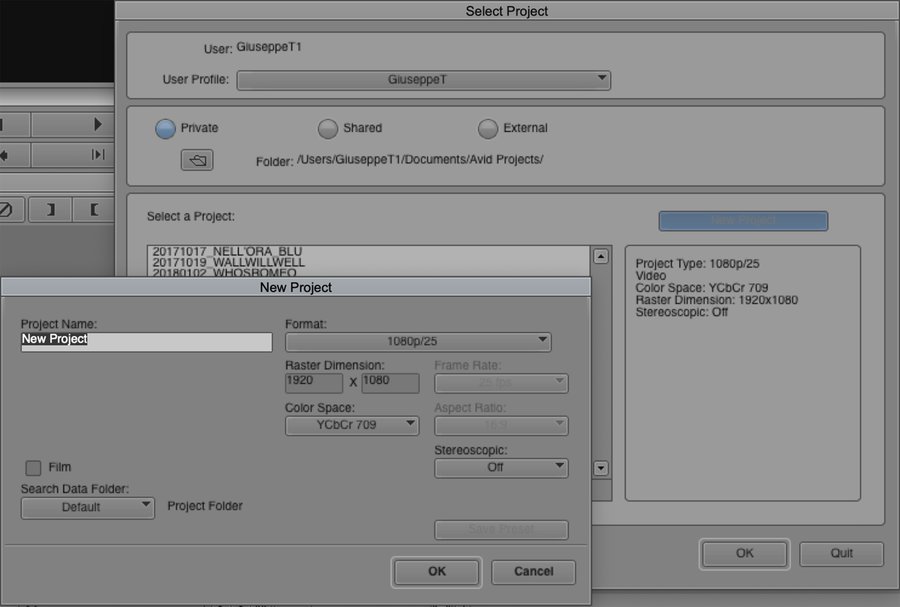Open the Stereoscopic Off dropdown
The width and height of the screenshot is (900, 607).
(x=501, y=468)
